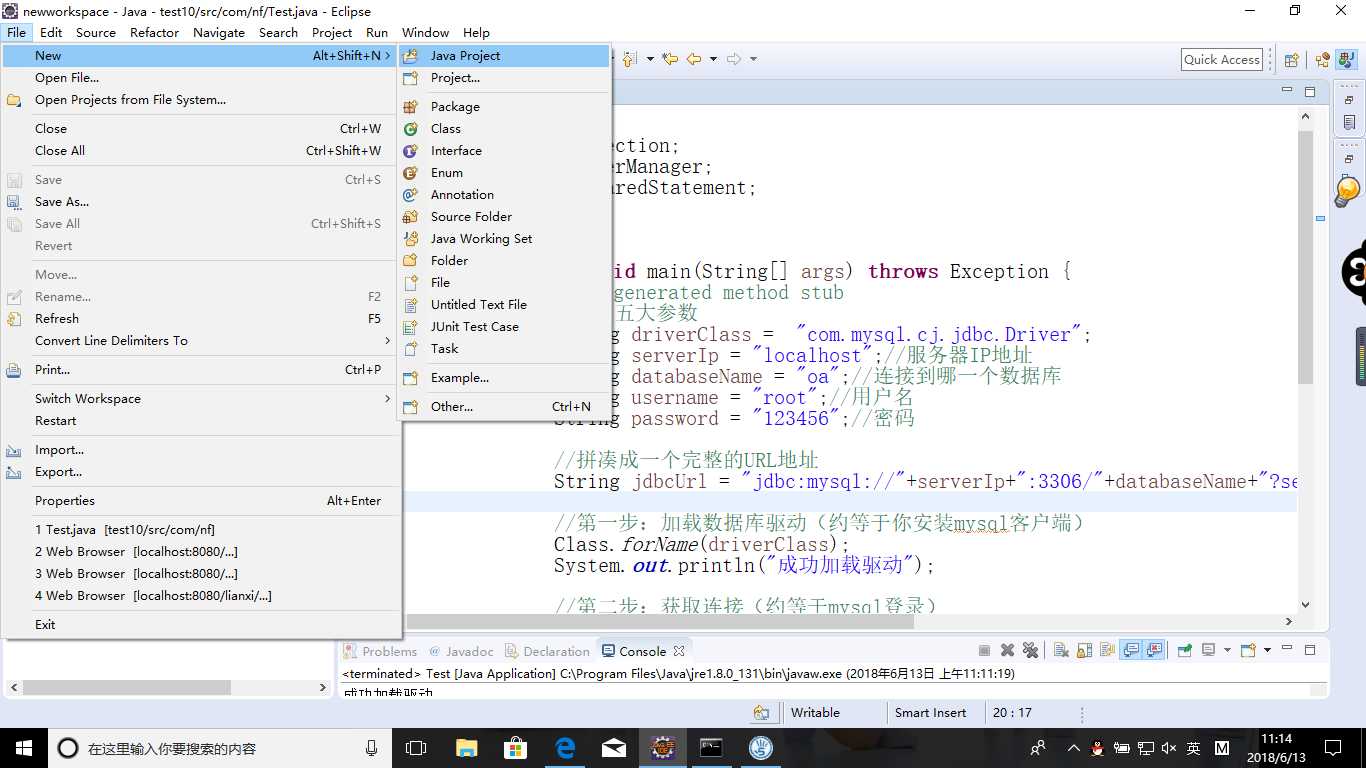Click the Last Edit Location arrow icon
The width and height of the screenshot is (1366, 768).
[x=669, y=59]
